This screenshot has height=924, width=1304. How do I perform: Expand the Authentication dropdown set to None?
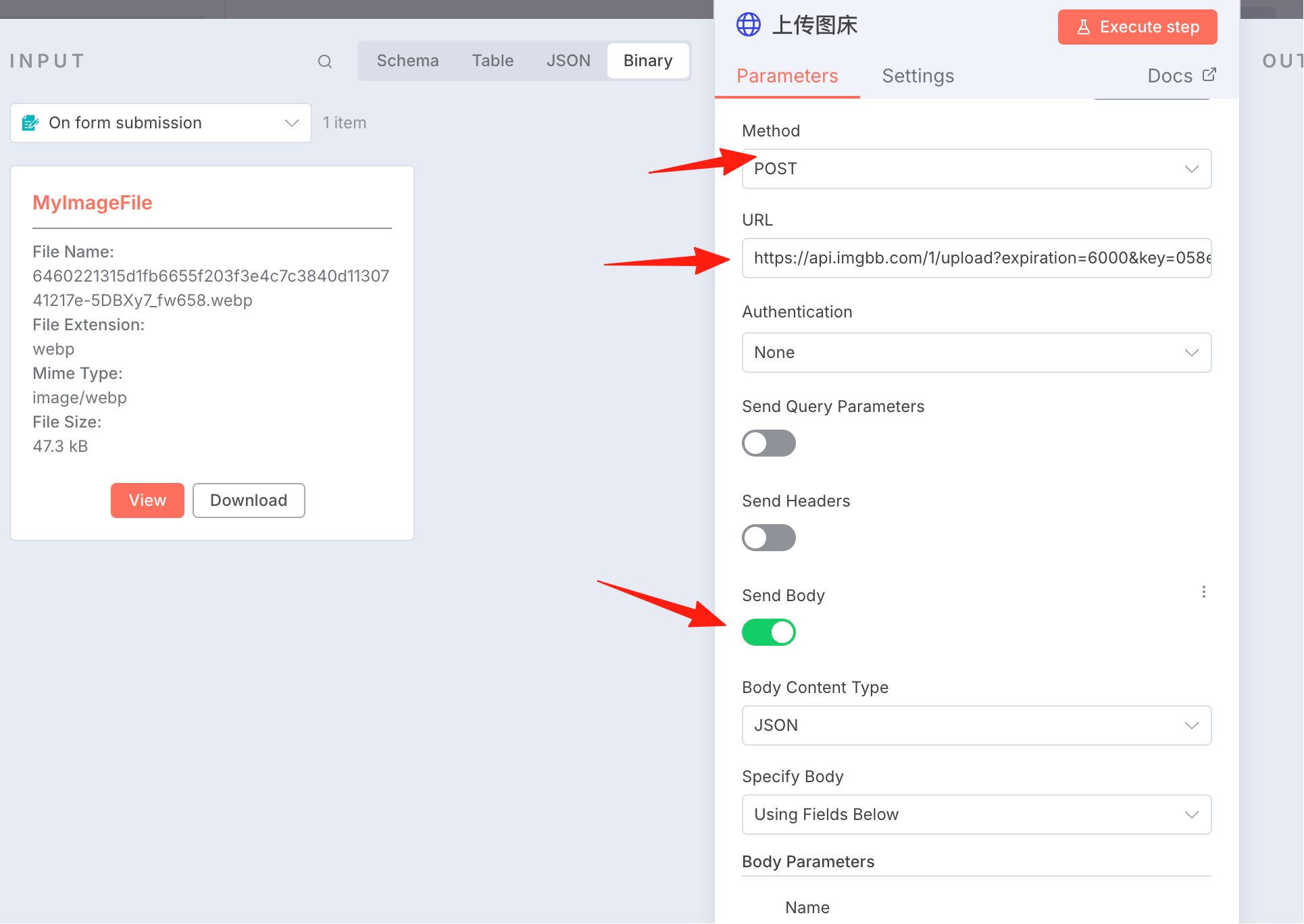click(x=976, y=353)
